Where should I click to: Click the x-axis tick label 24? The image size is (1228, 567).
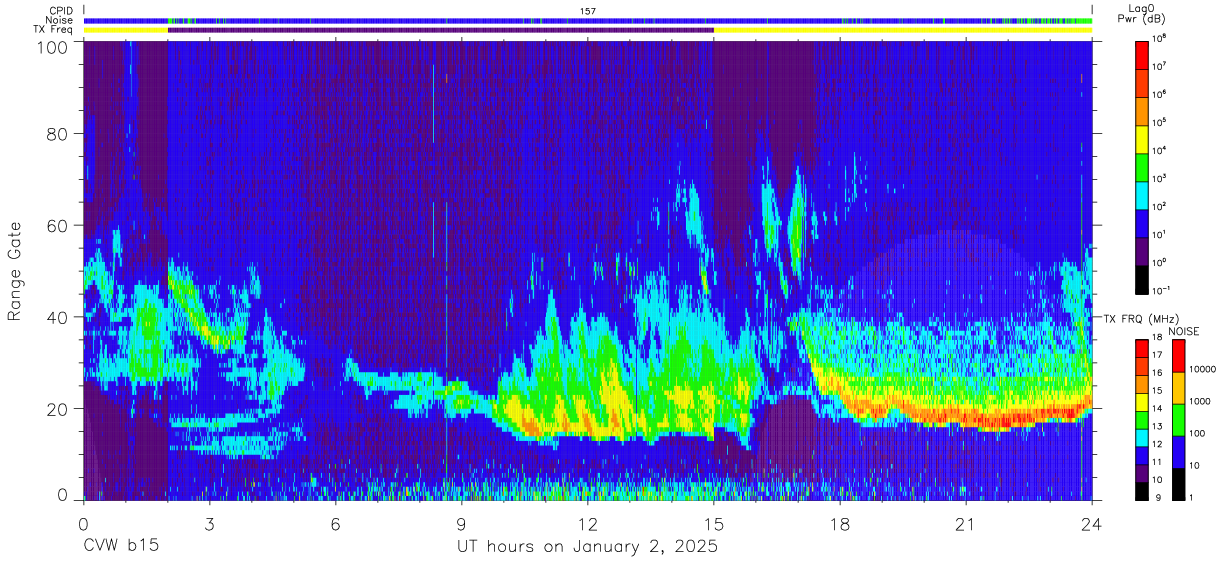coord(1092,524)
